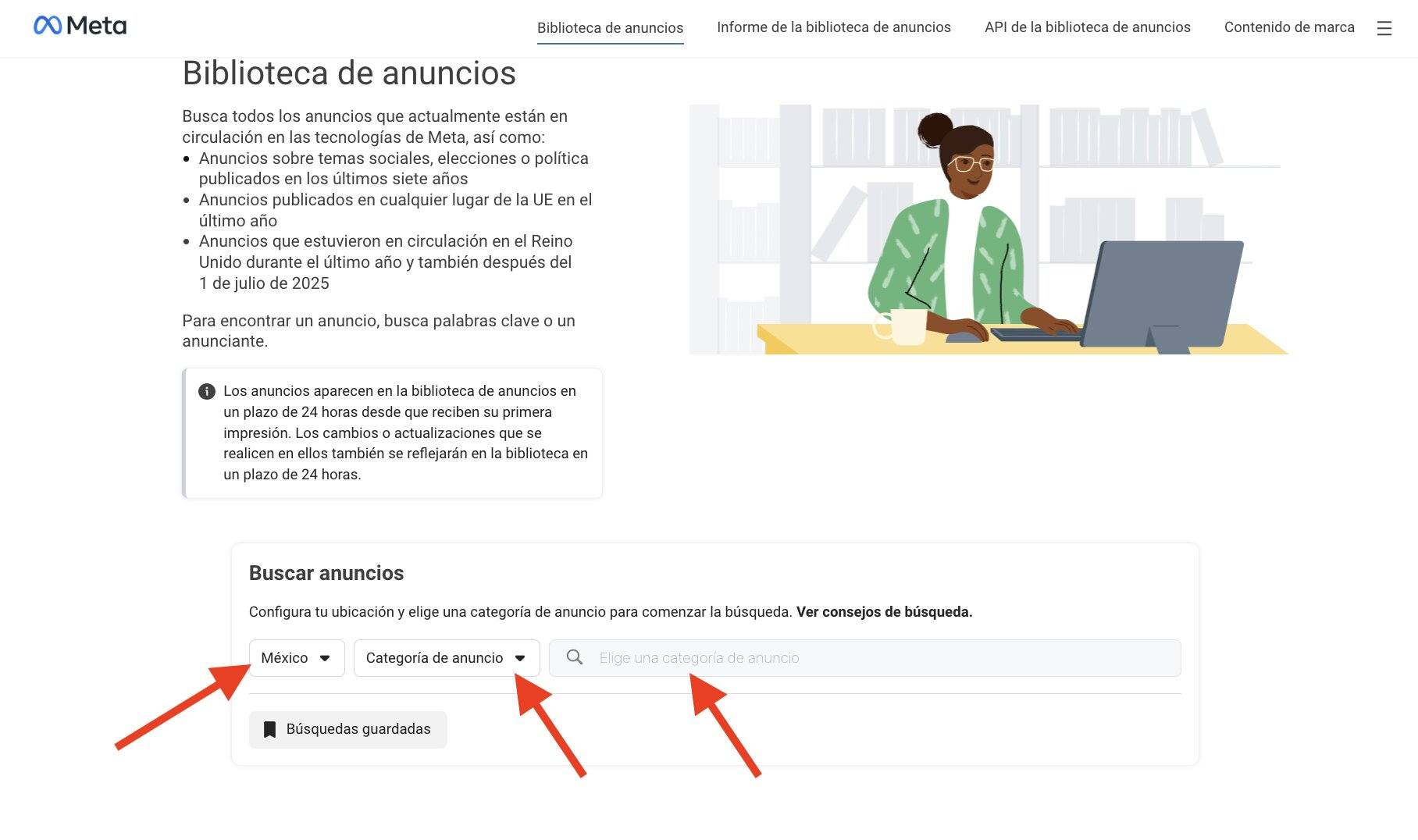
Task: Open the Ver consejos de búsqueda link
Action: click(884, 612)
